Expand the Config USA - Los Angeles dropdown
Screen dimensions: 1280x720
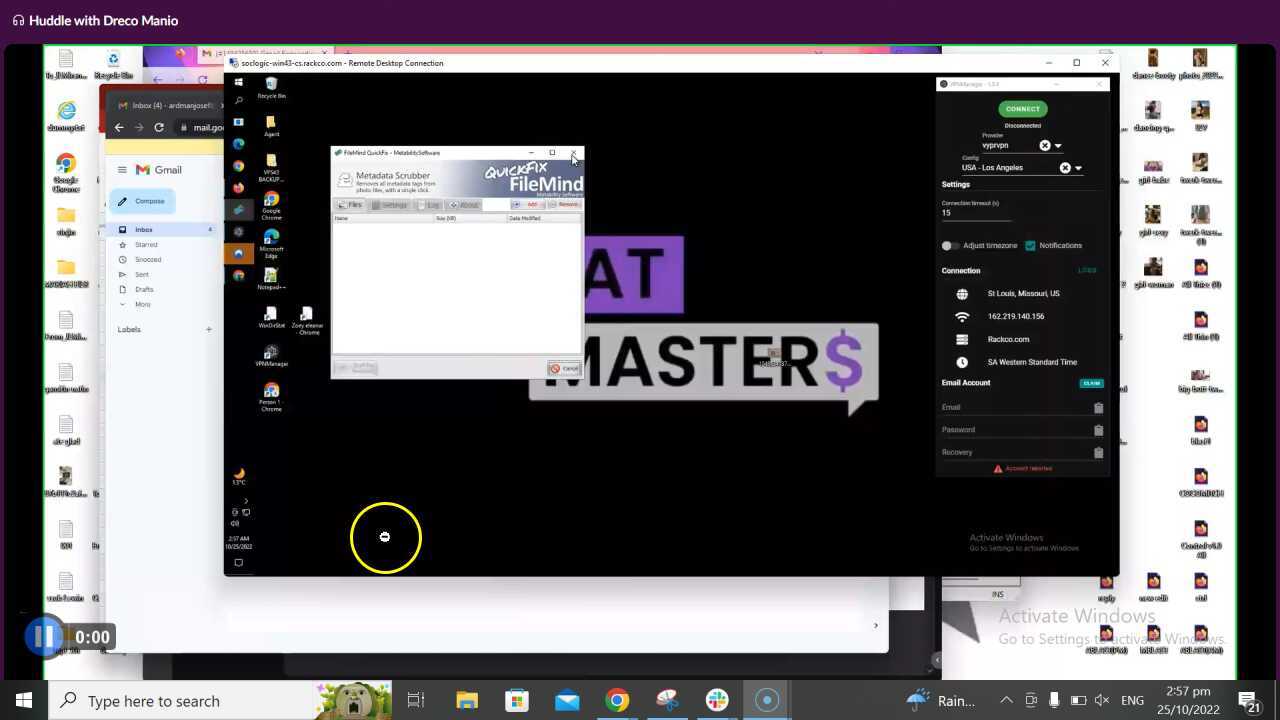click(1078, 169)
